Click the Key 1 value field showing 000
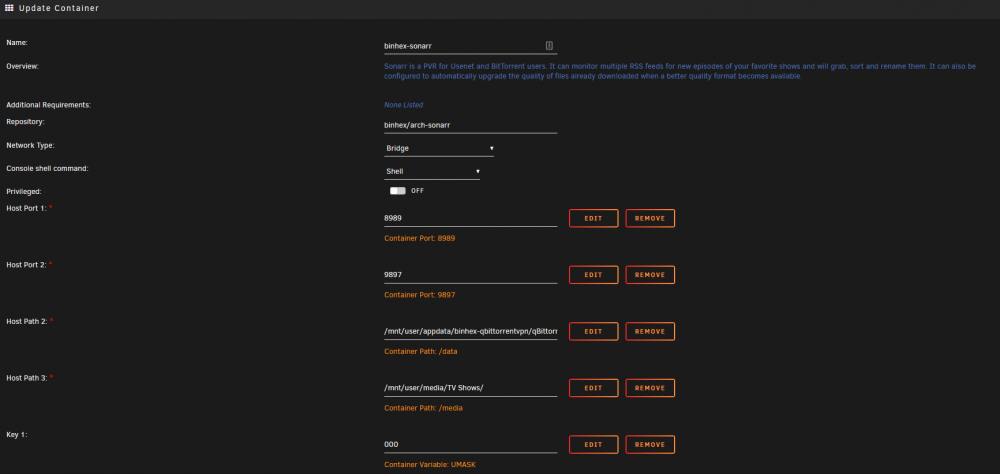Screen dimensions: 1000x474 coord(471,445)
